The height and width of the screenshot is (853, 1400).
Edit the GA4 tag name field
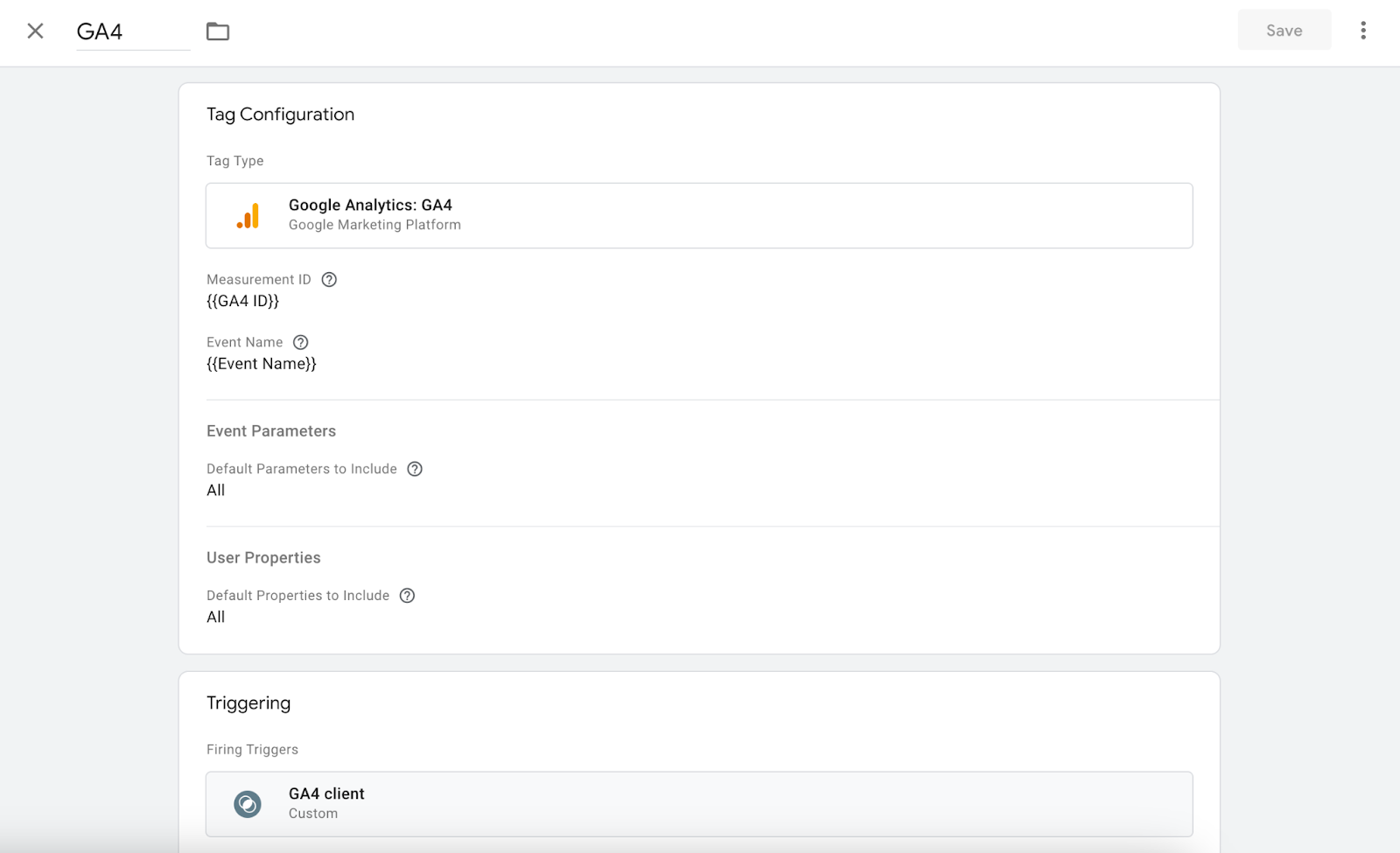133,31
